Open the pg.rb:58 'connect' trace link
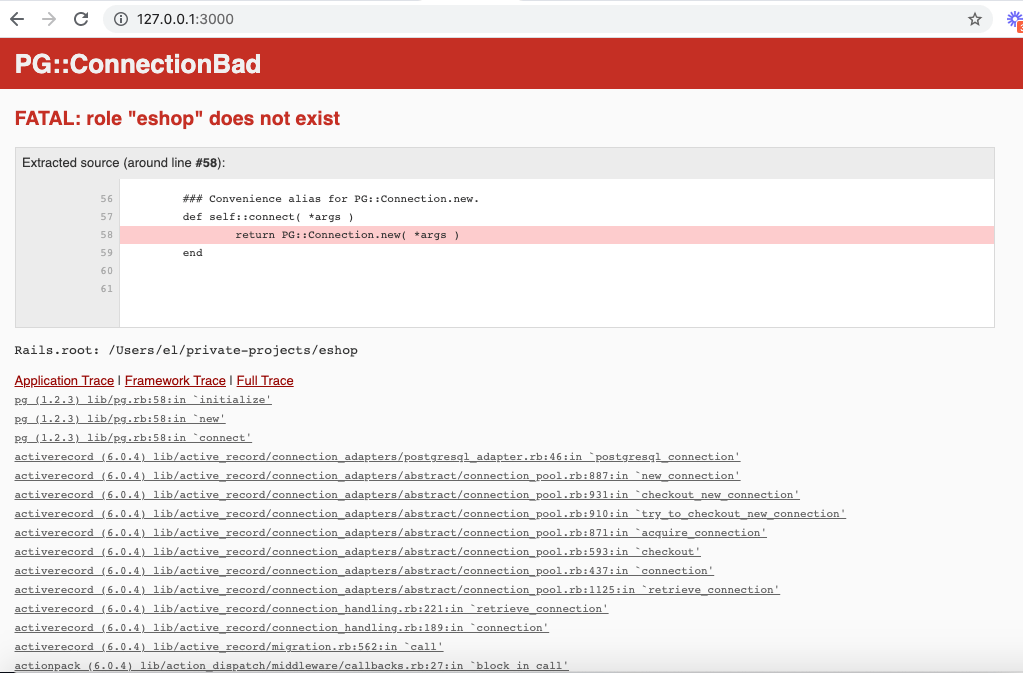 pyautogui.click(x=132, y=437)
